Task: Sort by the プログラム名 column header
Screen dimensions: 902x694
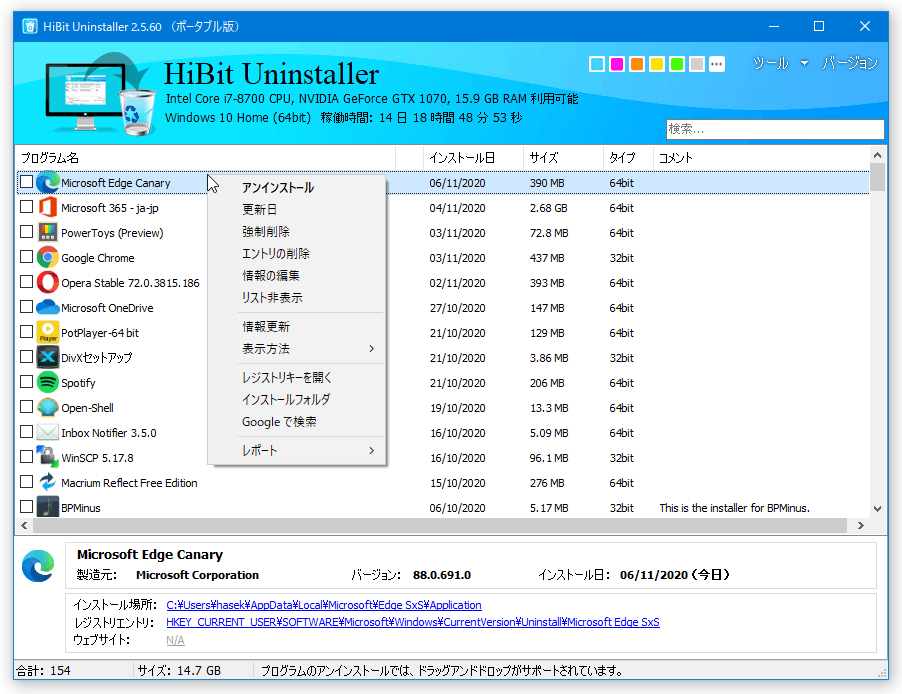Action: (207, 158)
